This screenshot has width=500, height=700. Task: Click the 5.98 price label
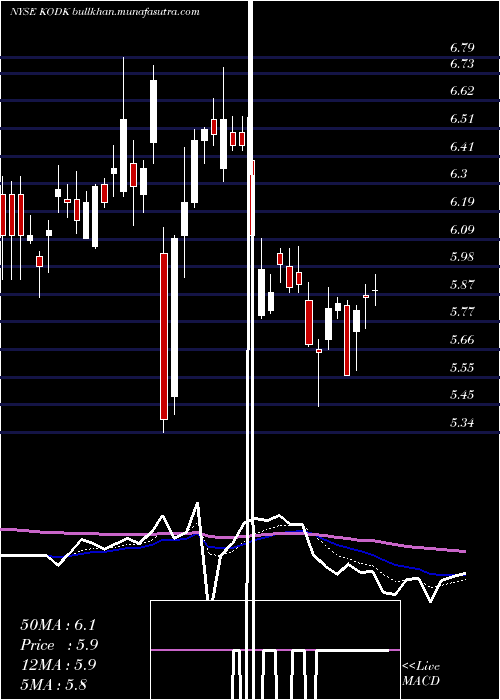pyautogui.click(x=462, y=257)
